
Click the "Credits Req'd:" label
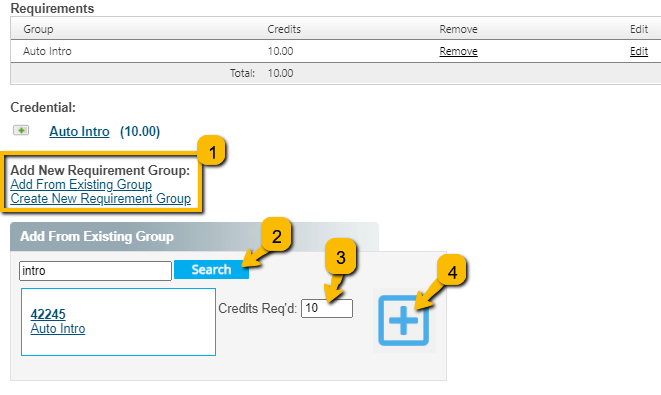tap(258, 309)
